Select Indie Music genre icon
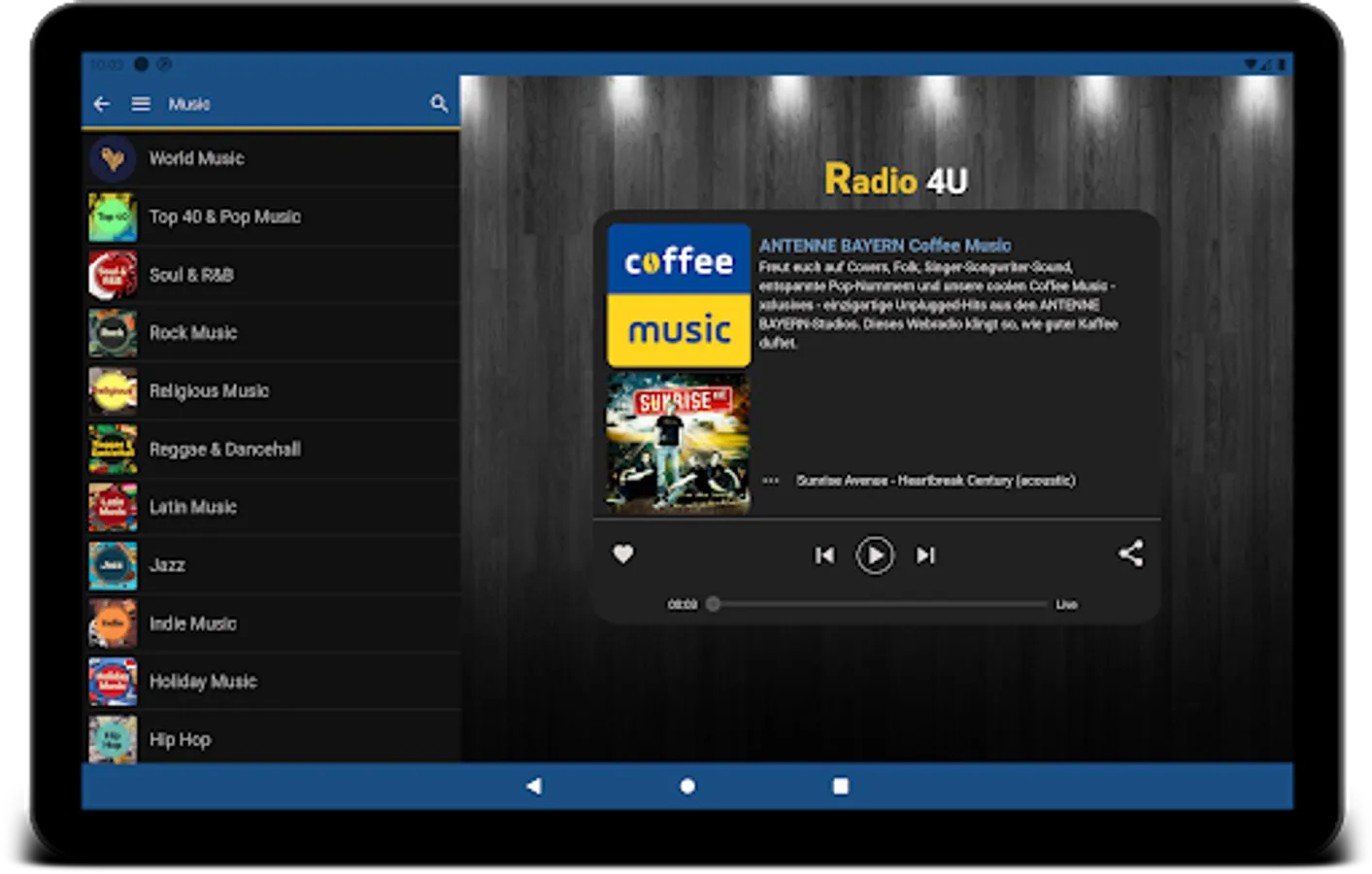The height and width of the screenshot is (874, 1372). [x=113, y=623]
